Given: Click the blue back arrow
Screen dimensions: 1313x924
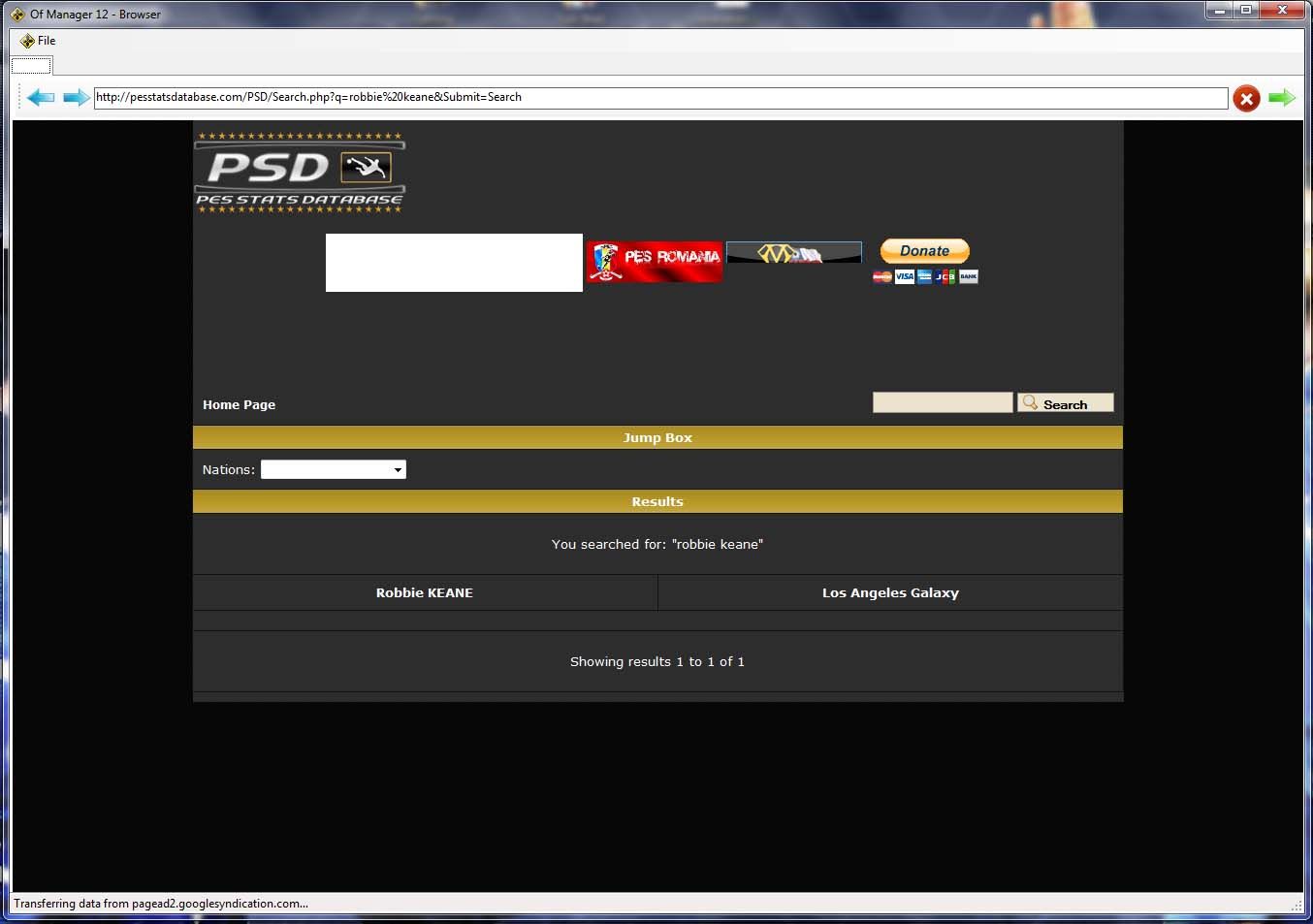Looking at the screenshot, I should point(41,97).
